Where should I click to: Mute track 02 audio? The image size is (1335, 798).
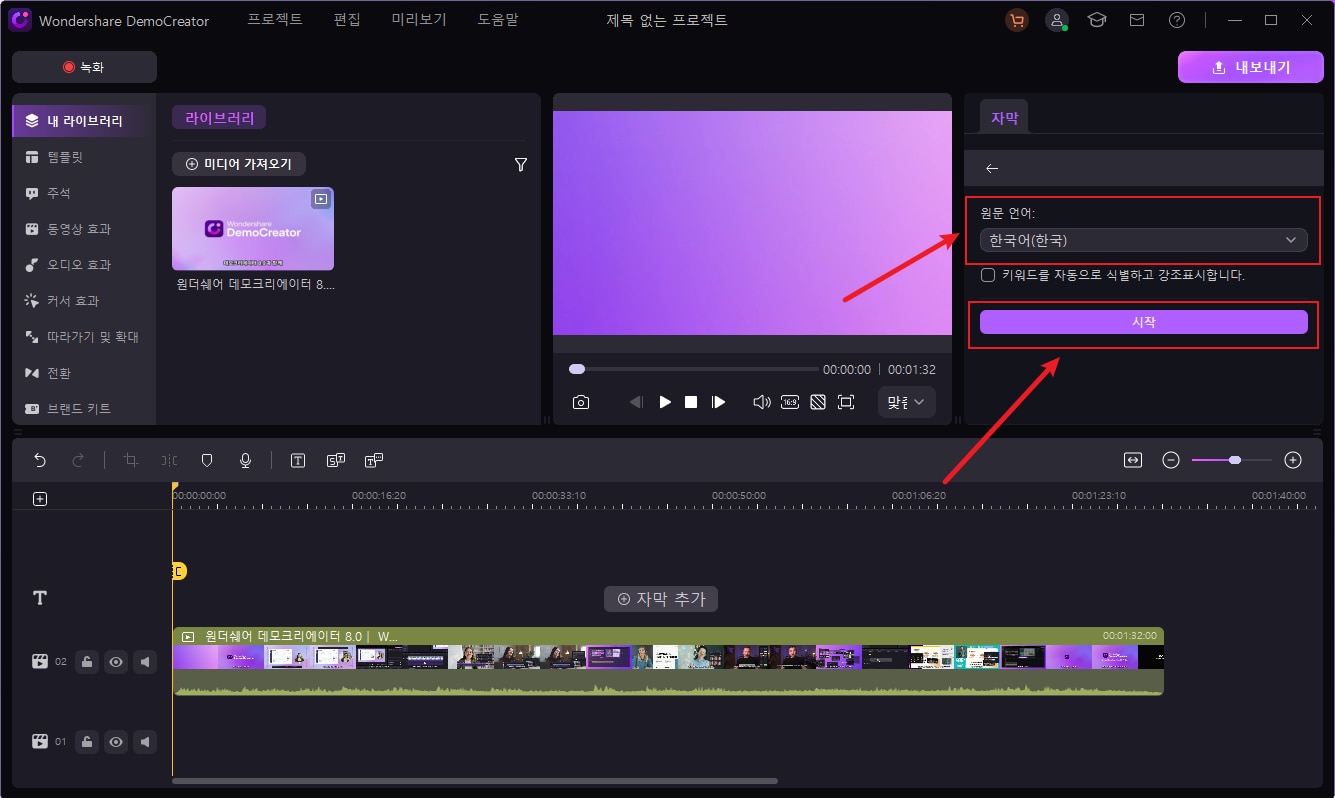(146, 662)
